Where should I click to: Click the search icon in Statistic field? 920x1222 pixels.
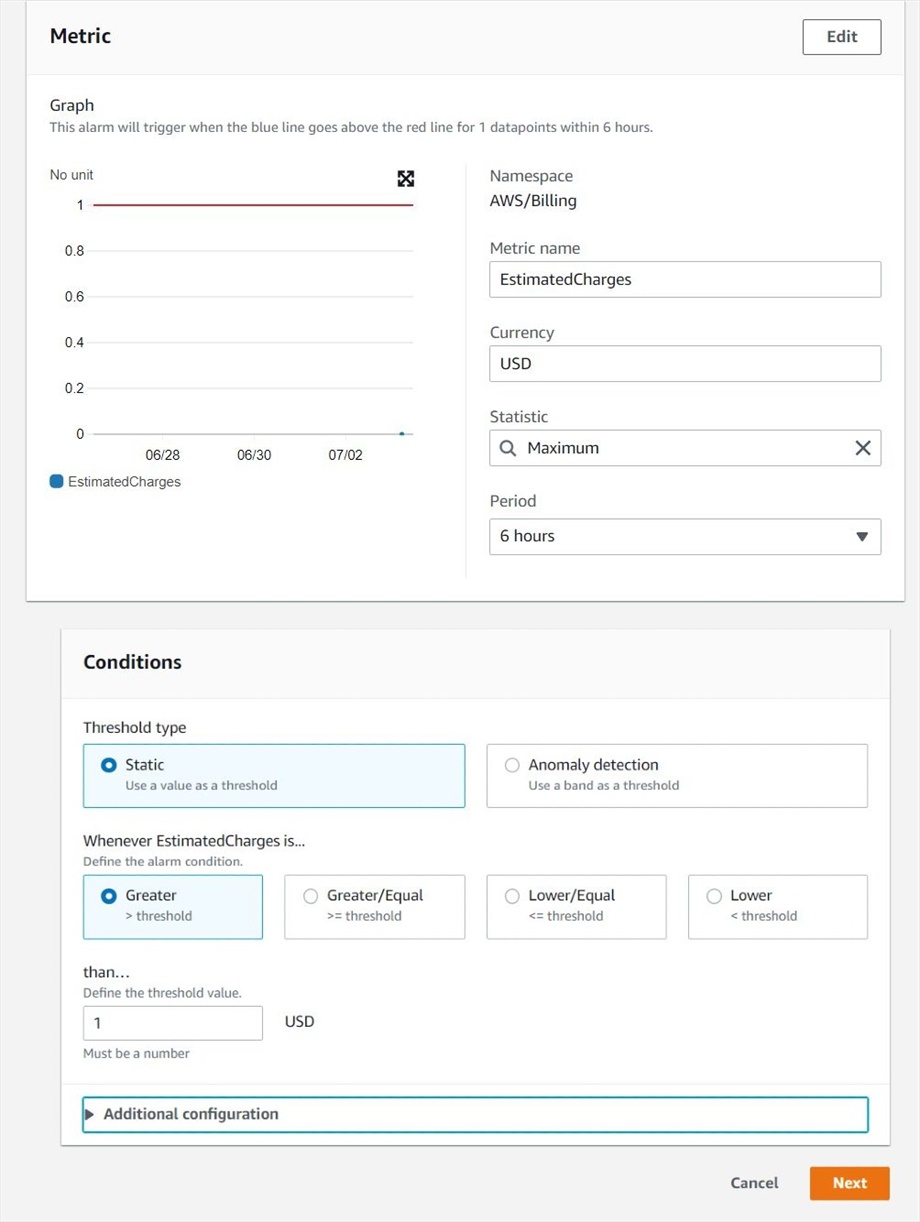click(x=508, y=448)
